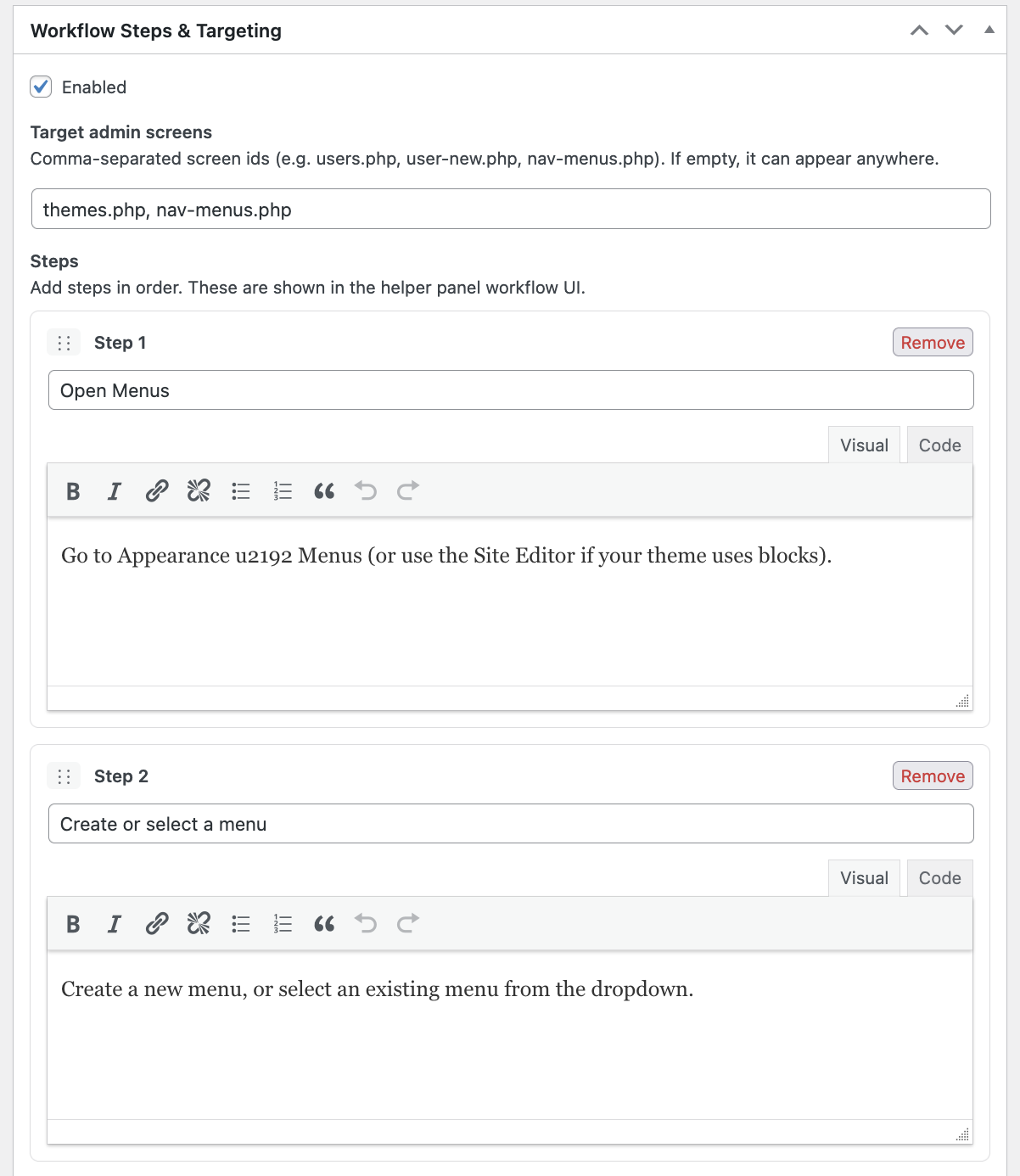
Task: Grab the Step 2 drag handle
Action: tap(63, 776)
